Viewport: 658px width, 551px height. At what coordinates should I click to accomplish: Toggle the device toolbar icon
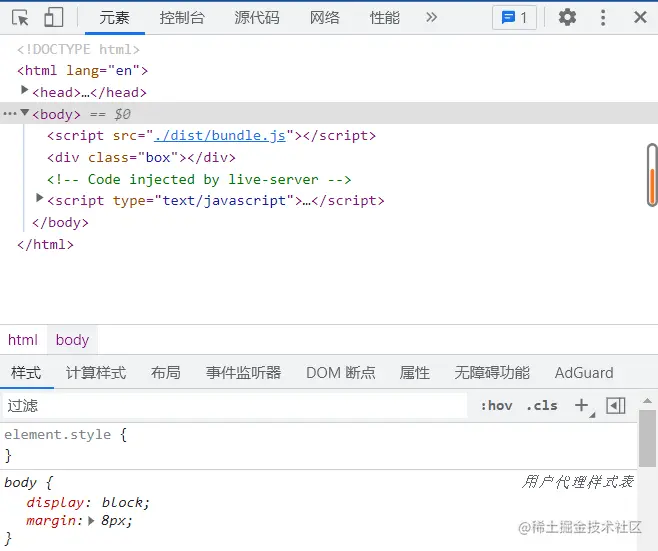pos(53,18)
